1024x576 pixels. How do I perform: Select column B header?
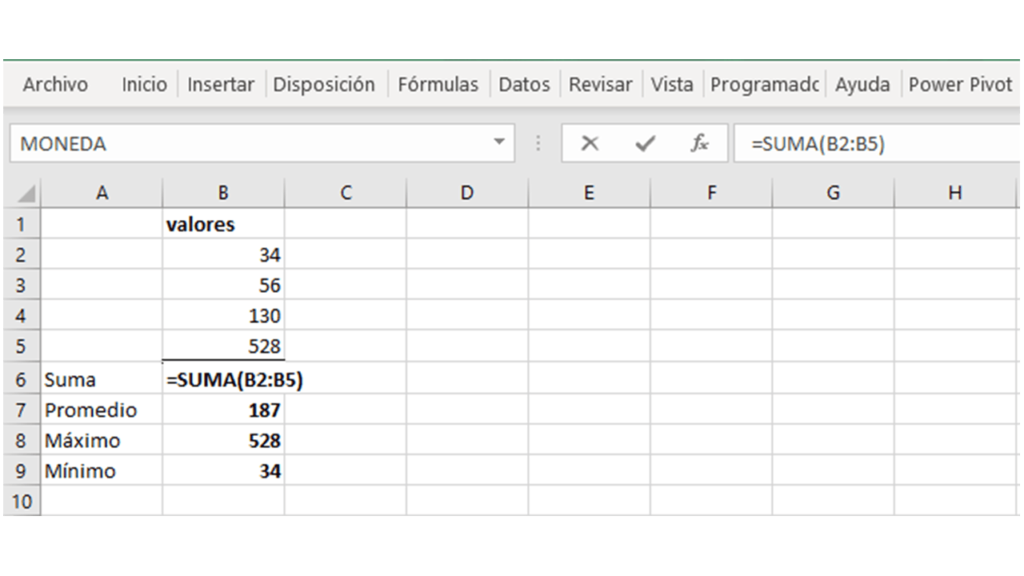pos(223,193)
